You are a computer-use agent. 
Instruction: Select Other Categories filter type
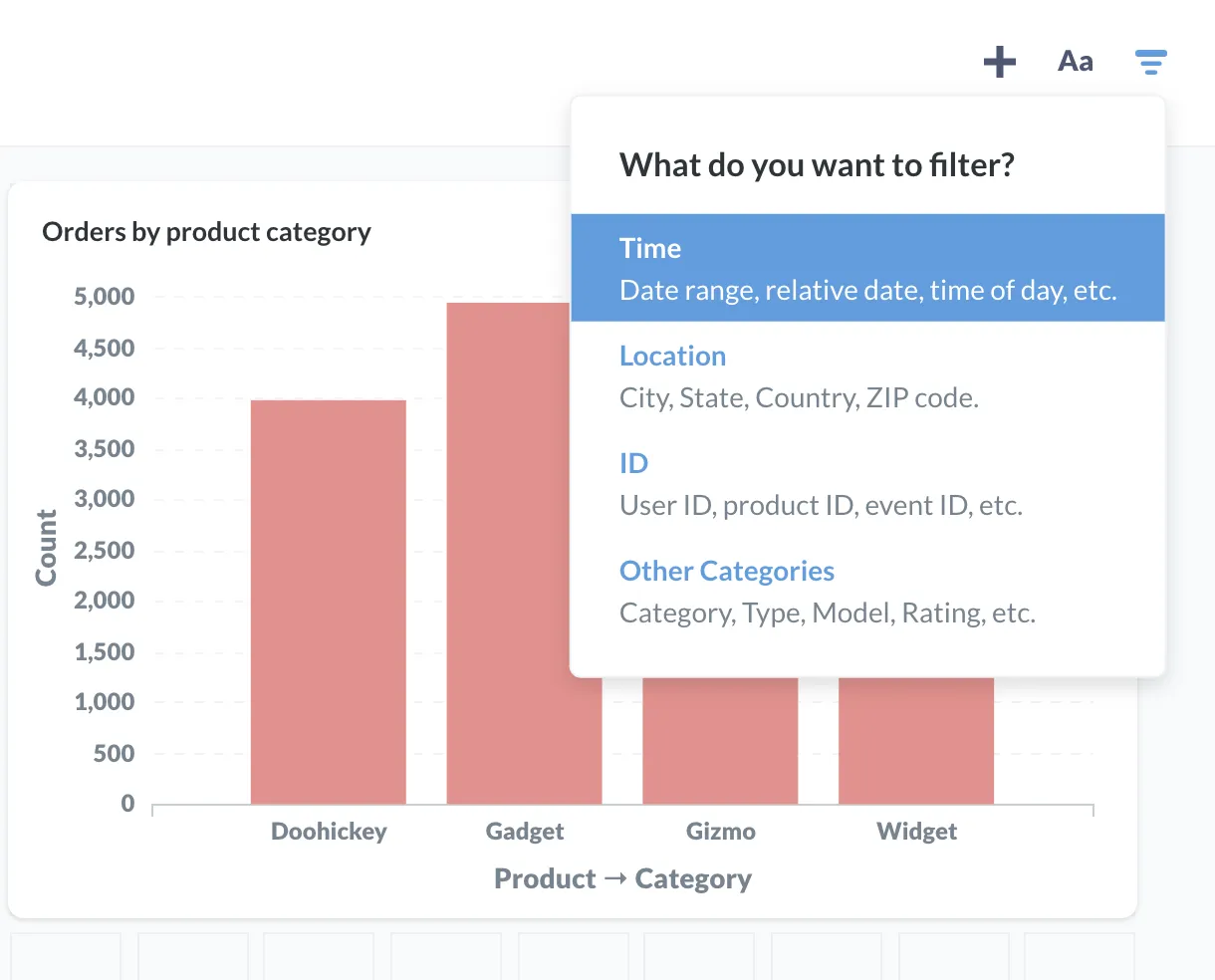coord(867,591)
